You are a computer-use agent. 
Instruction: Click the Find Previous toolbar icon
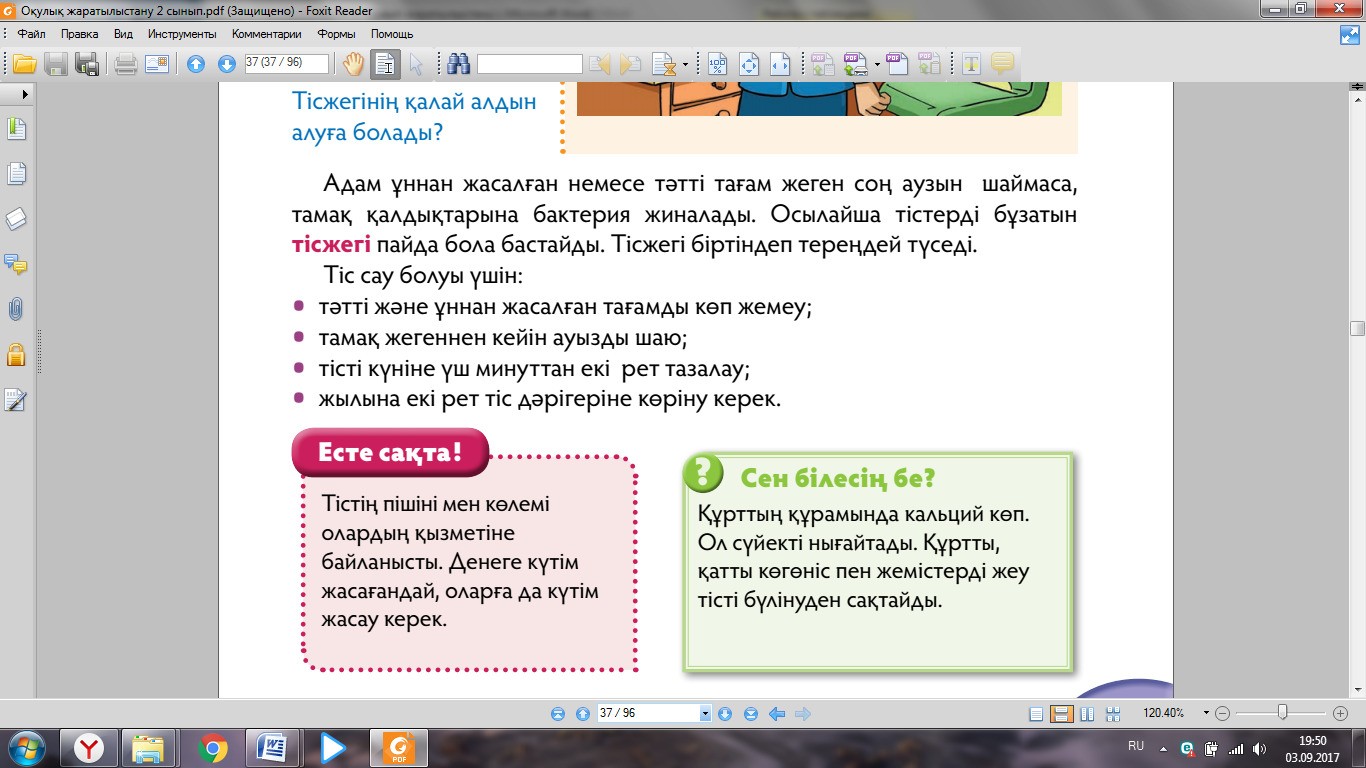600,64
